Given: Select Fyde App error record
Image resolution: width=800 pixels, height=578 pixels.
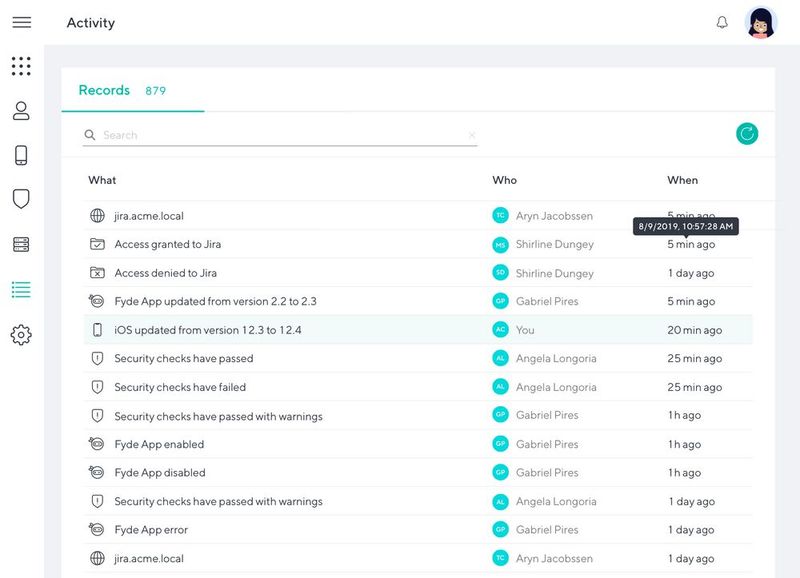Looking at the screenshot, I should [418, 530].
